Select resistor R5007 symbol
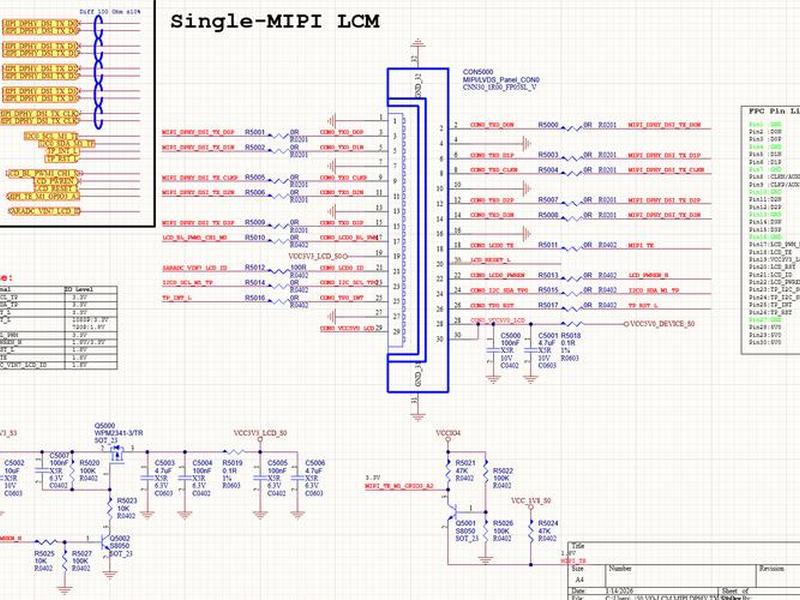Screen dimensions: 800x600 (x=571, y=204)
